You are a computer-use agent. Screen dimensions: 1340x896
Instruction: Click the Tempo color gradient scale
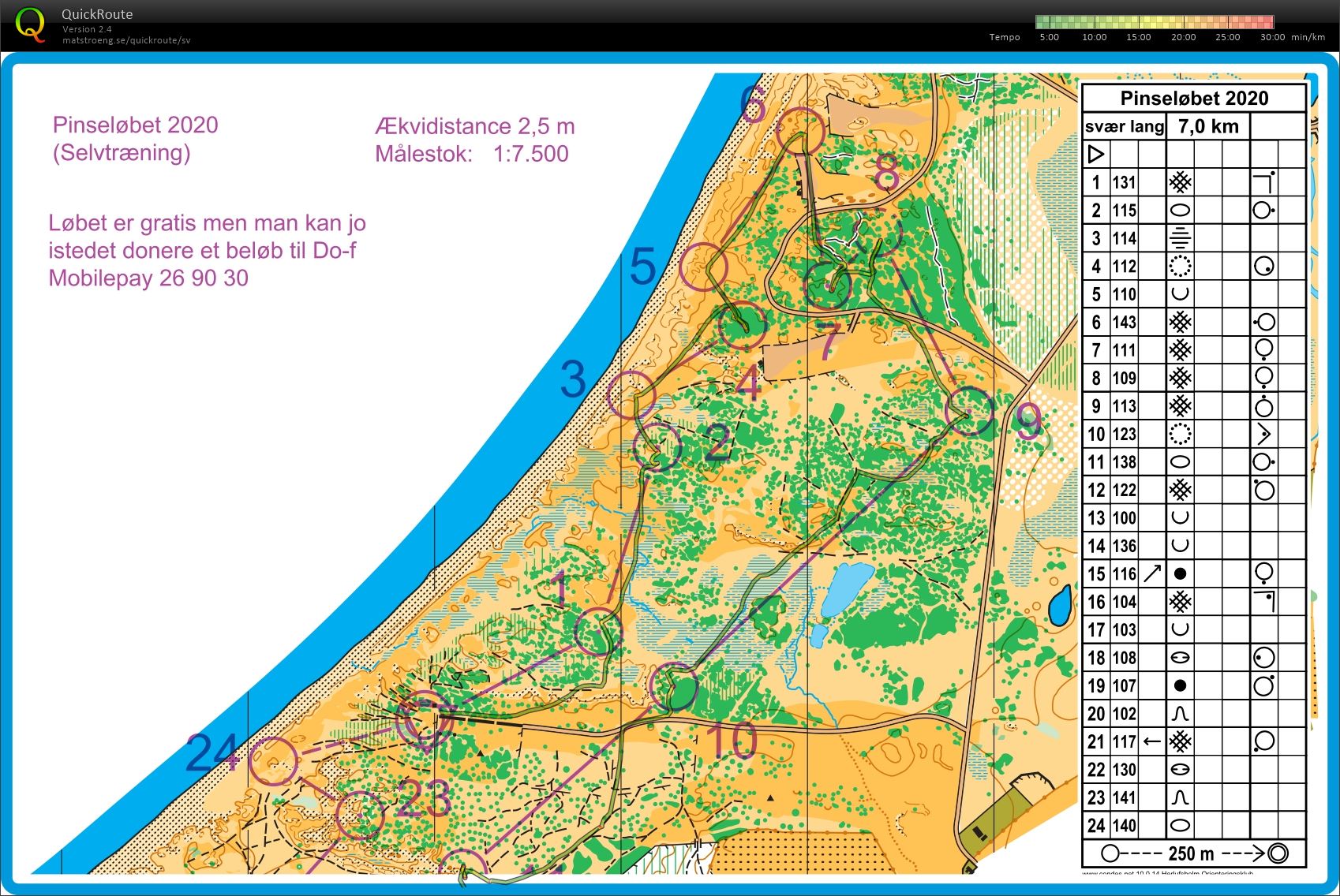[1155, 22]
